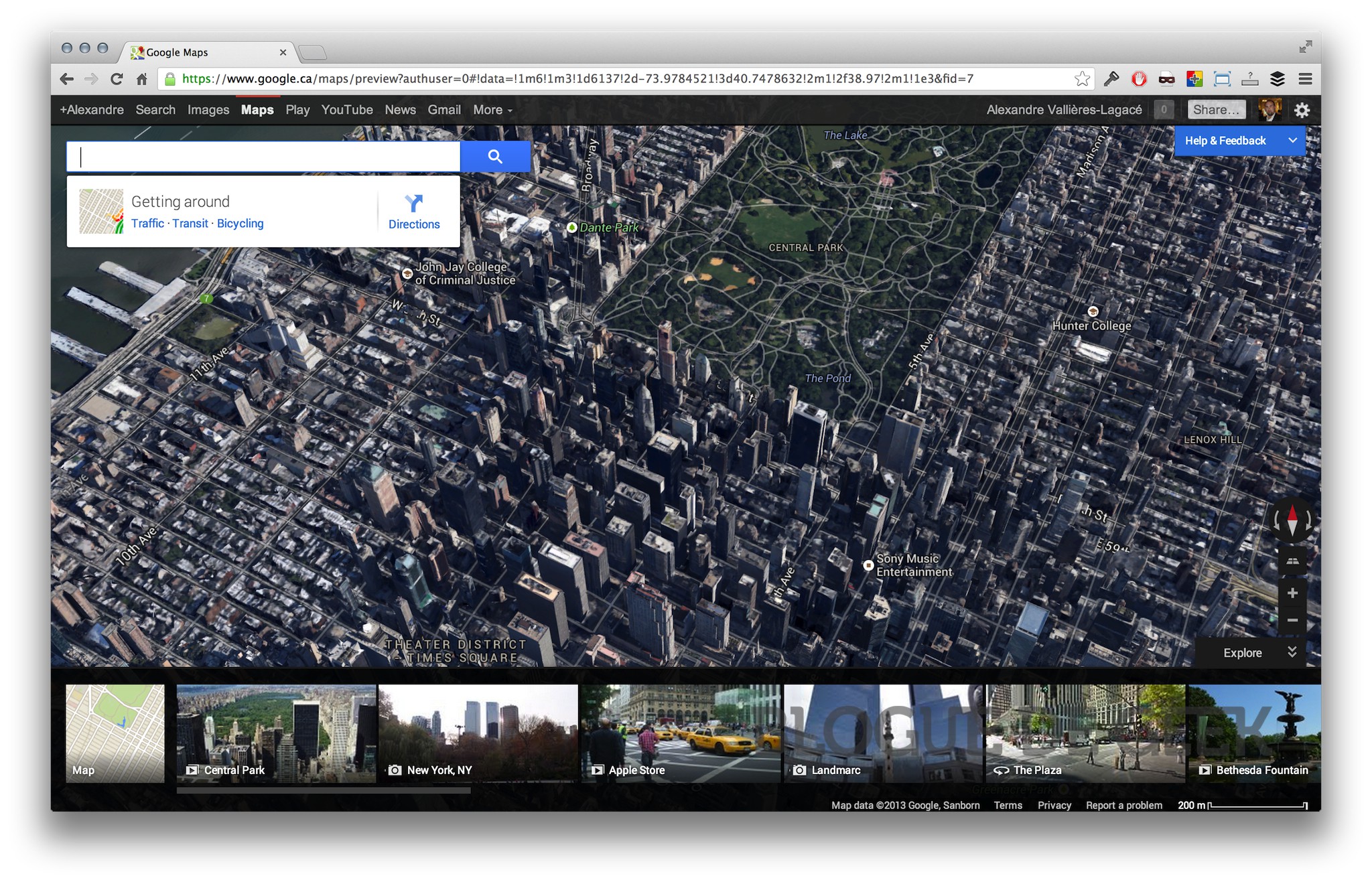Viewport: 1372px width, 882px height.
Task: Reload the page with refresh icon
Action: [117, 79]
